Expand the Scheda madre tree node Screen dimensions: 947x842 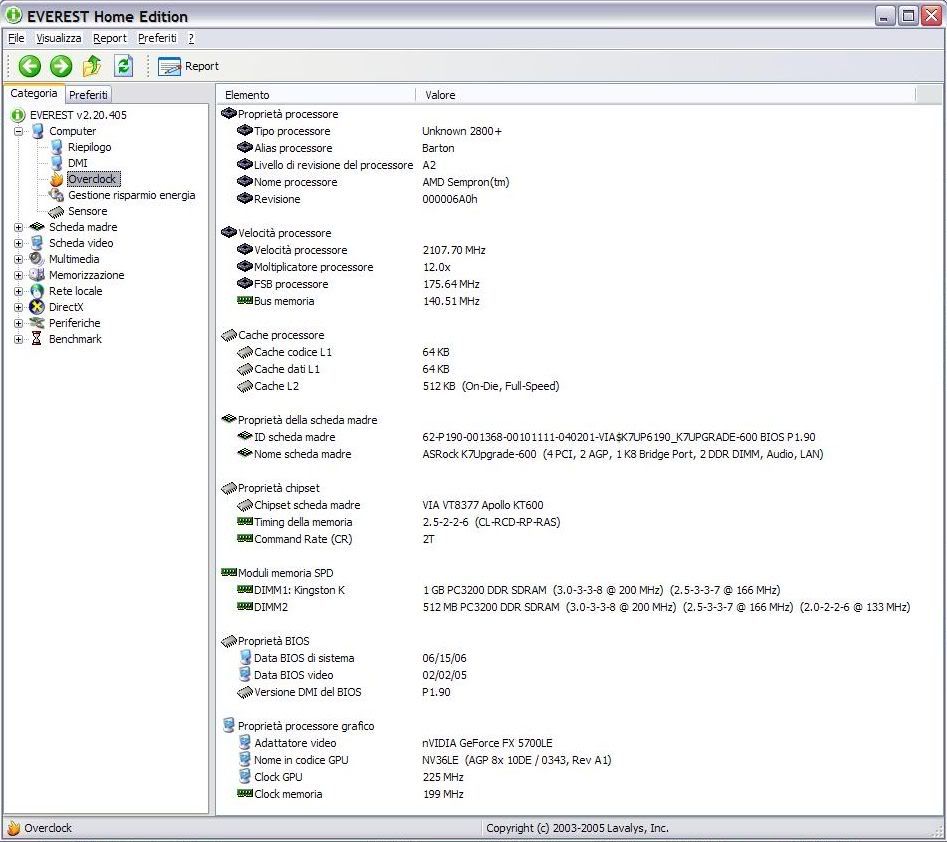click(x=19, y=227)
